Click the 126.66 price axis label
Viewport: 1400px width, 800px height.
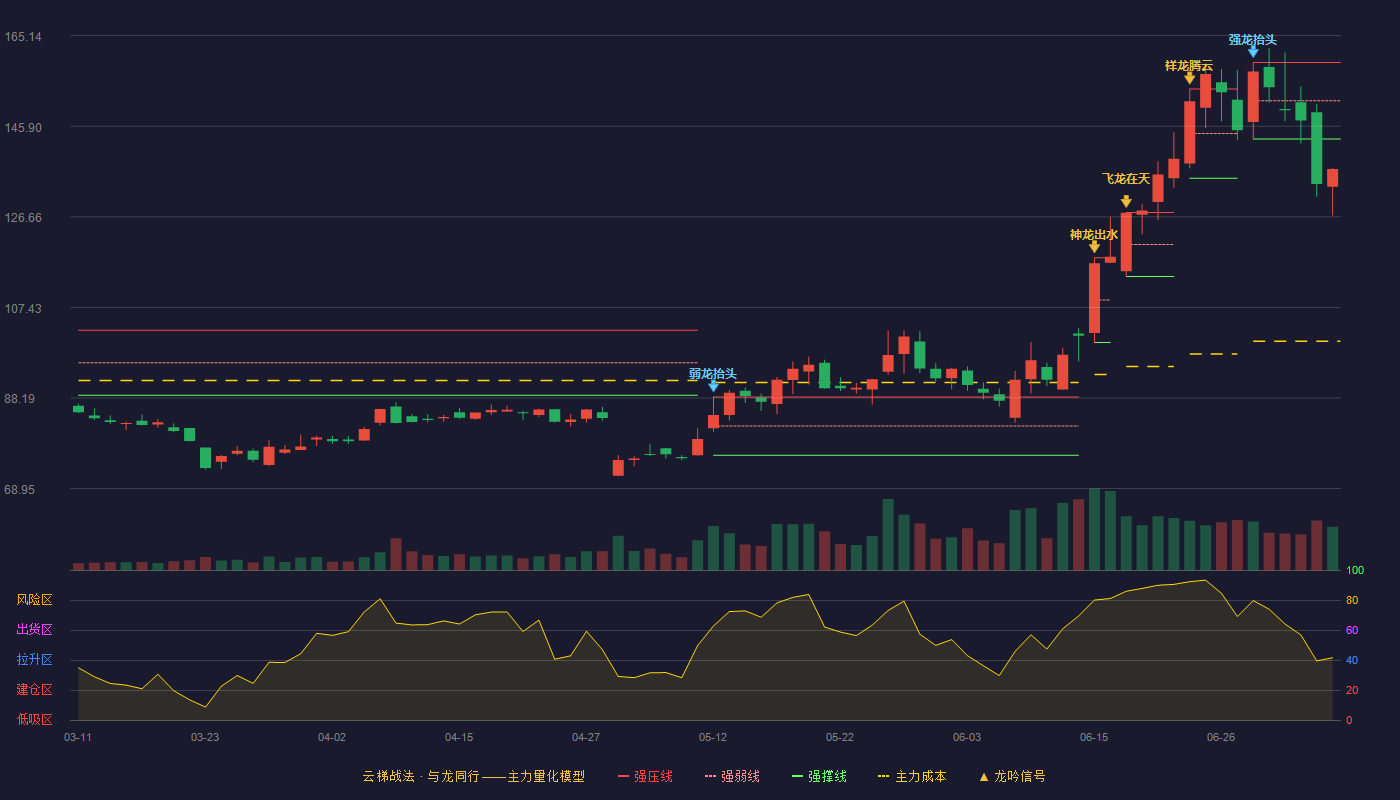(x=23, y=218)
